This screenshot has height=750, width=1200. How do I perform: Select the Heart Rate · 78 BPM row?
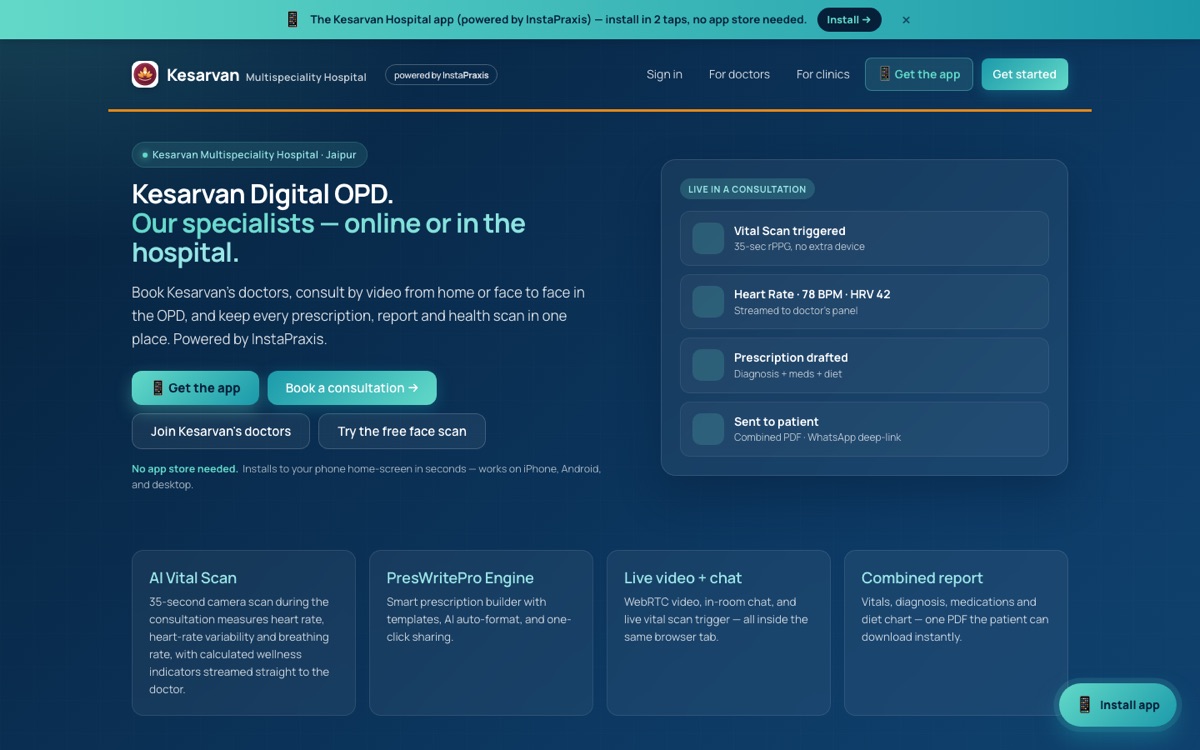(x=864, y=302)
